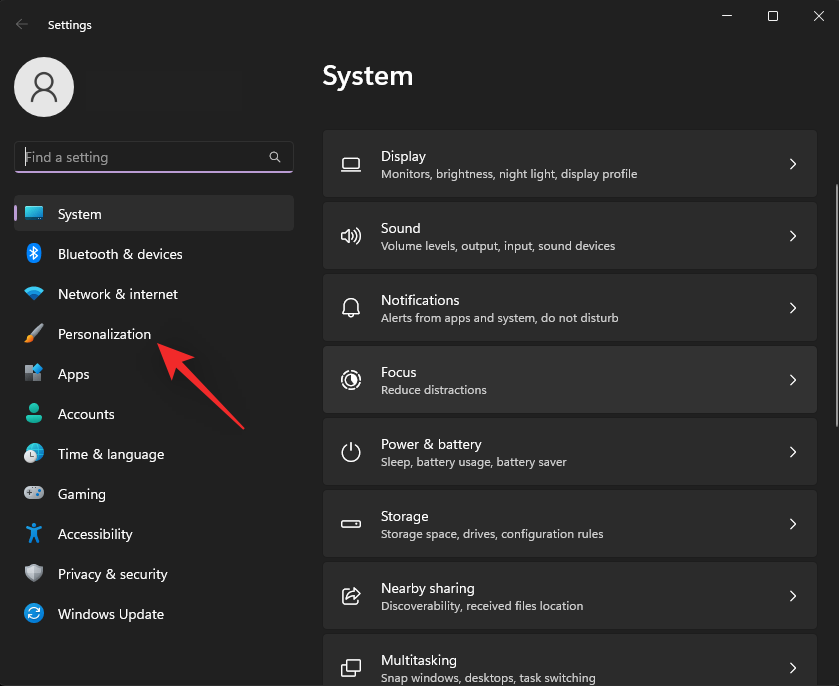839x686 pixels.
Task: Click the Multitasking windows icon
Action: point(351,667)
